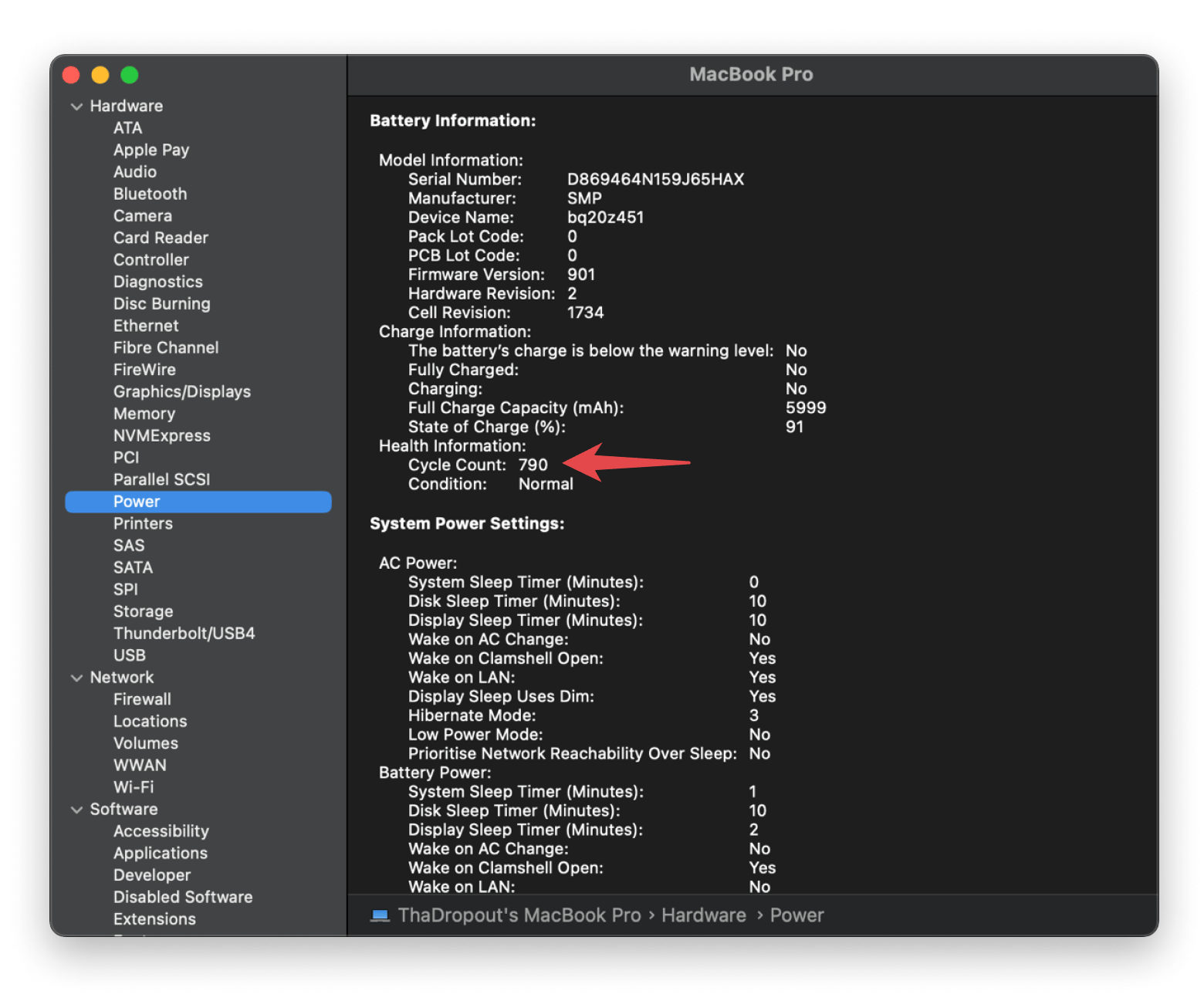Show Memory hardware information

click(x=144, y=414)
